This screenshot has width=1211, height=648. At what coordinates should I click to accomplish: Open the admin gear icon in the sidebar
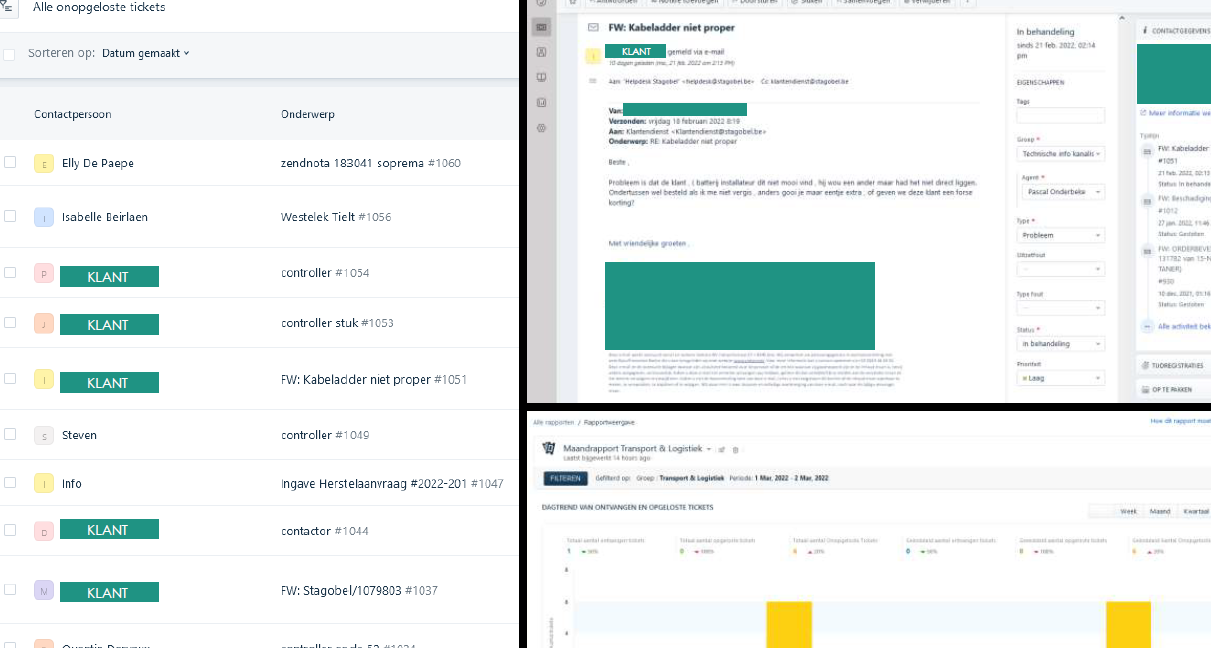pyautogui.click(x=541, y=128)
